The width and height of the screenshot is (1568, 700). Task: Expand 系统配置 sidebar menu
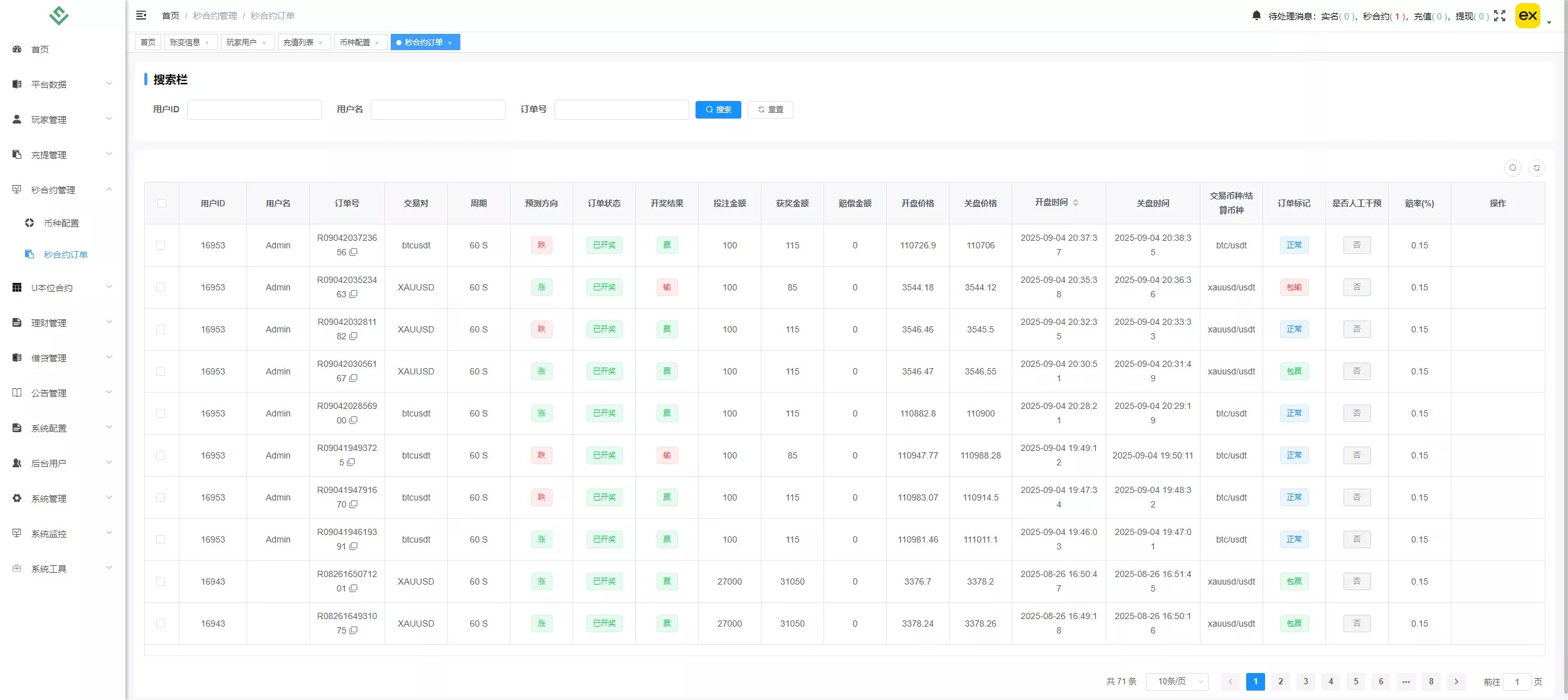click(63, 428)
